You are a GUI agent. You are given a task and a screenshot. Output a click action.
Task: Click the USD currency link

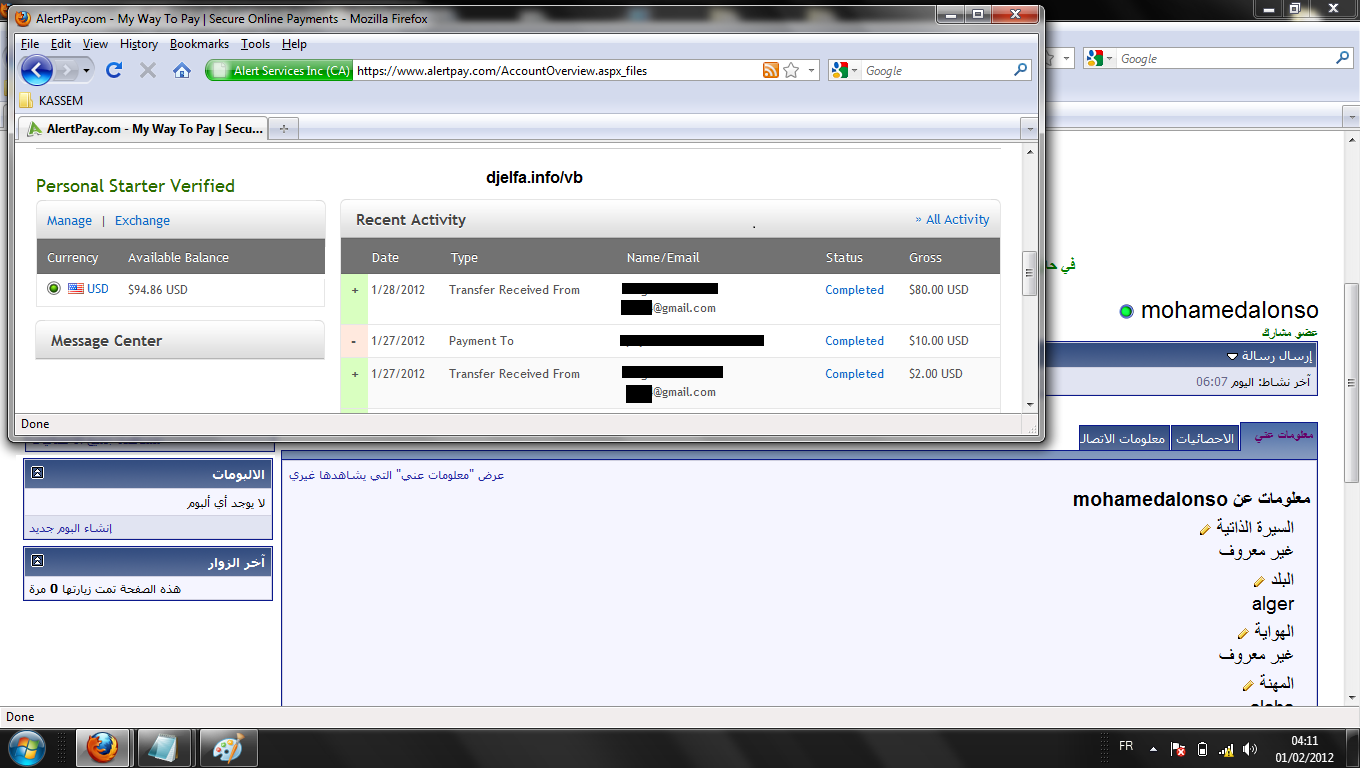pyautogui.click(x=98, y=289)
